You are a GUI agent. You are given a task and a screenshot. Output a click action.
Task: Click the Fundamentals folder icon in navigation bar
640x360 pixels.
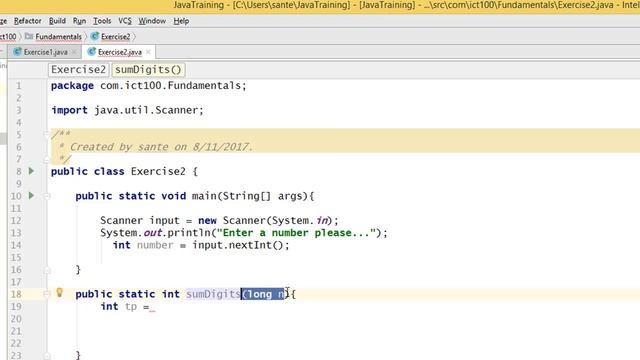[x=29, y=37]
